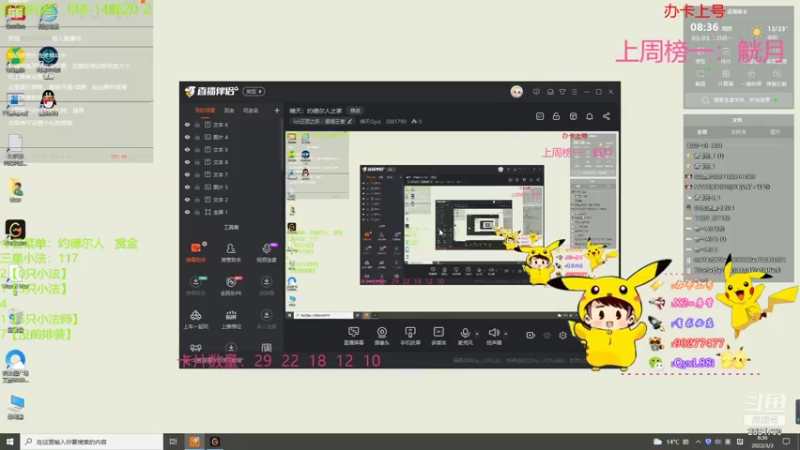
Task: Add 摄像头 camera source
Action: click(382, 336)
